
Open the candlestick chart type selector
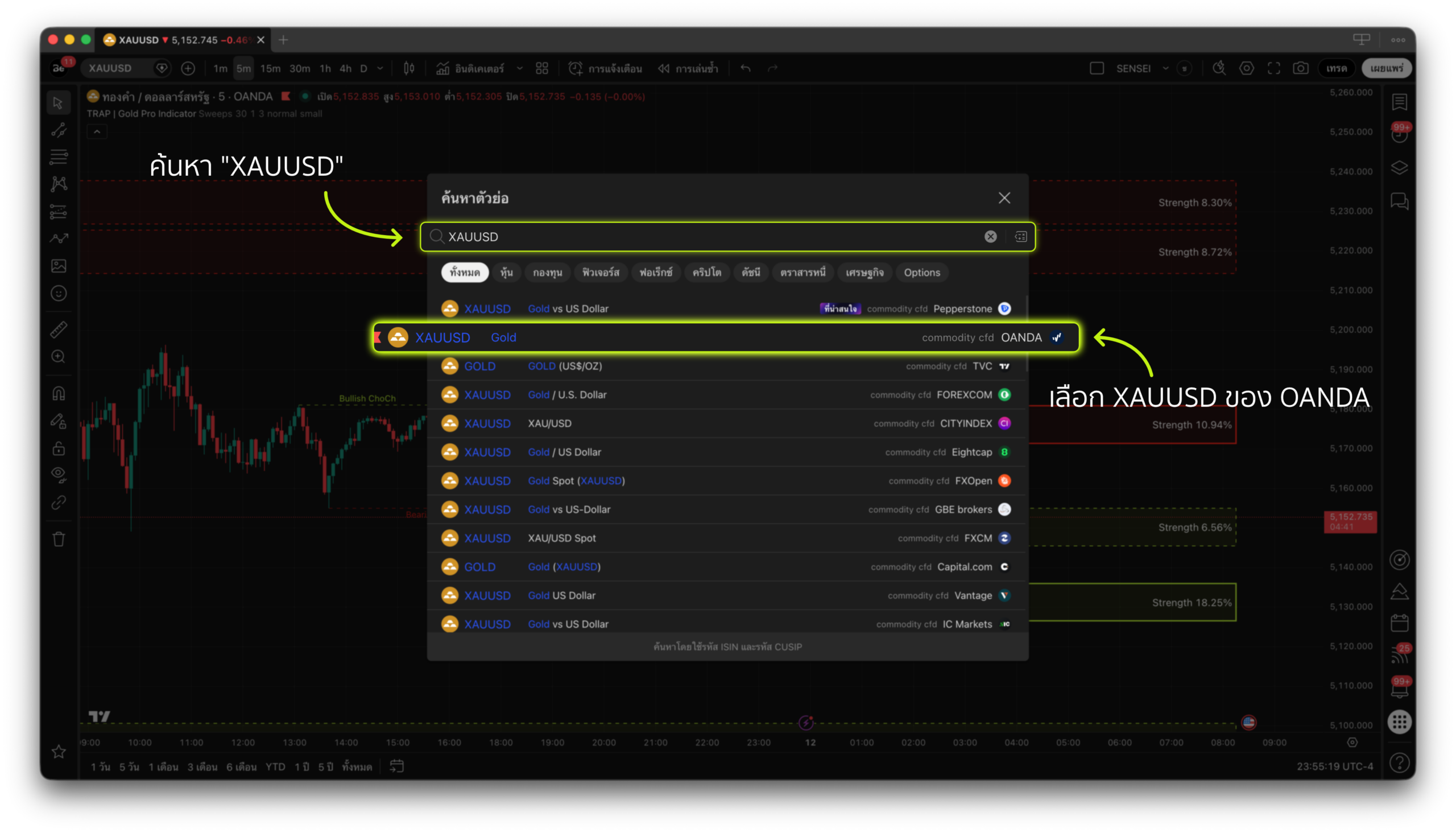coord(409,69)
